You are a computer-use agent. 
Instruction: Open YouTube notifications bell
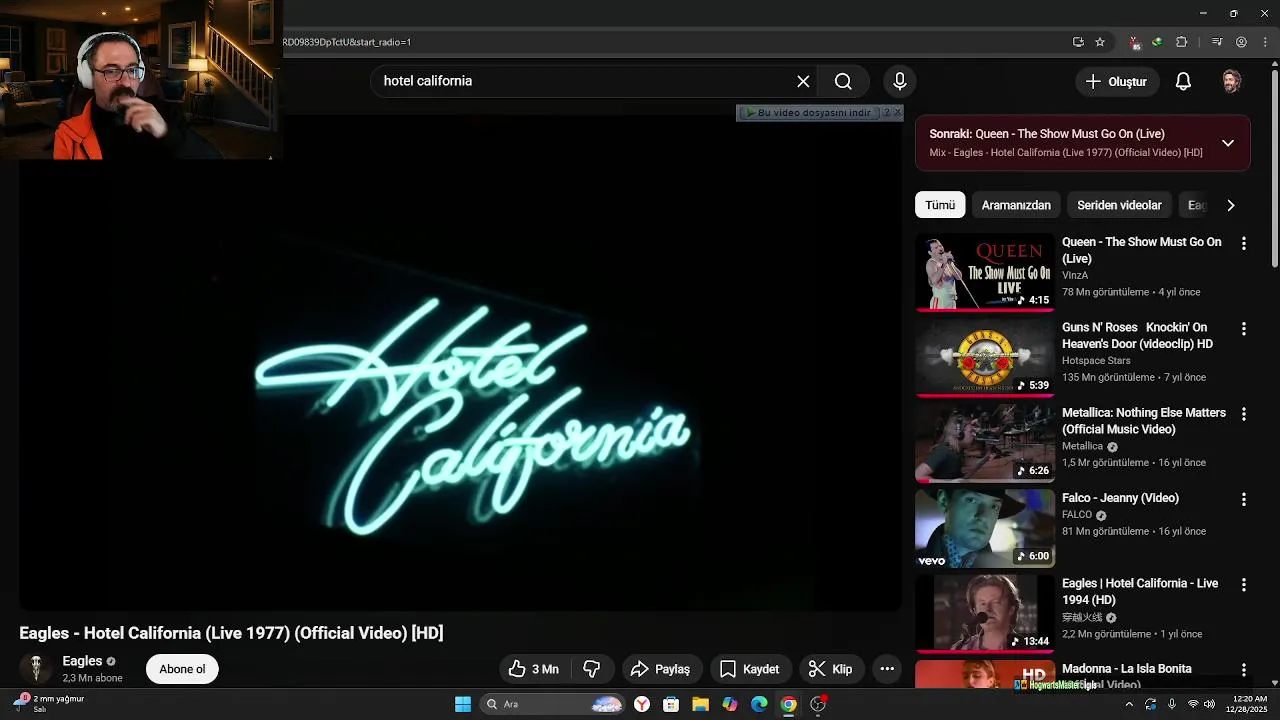[1183, 82]
